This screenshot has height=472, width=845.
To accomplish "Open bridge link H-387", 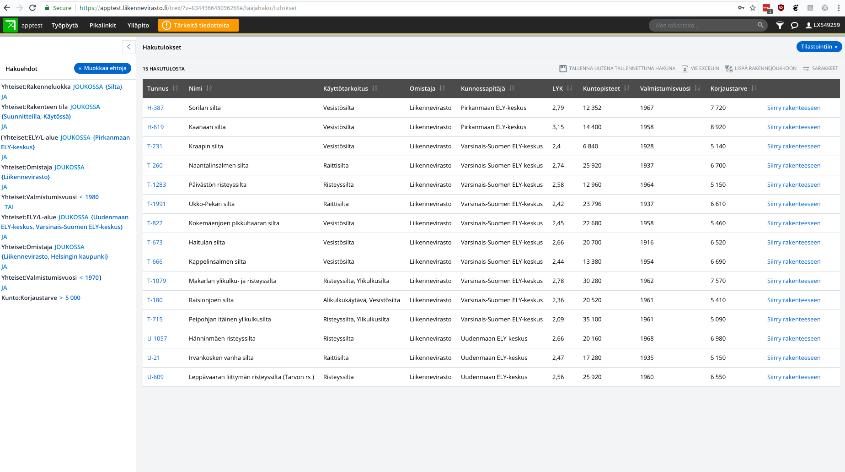I will pos(155,108).
